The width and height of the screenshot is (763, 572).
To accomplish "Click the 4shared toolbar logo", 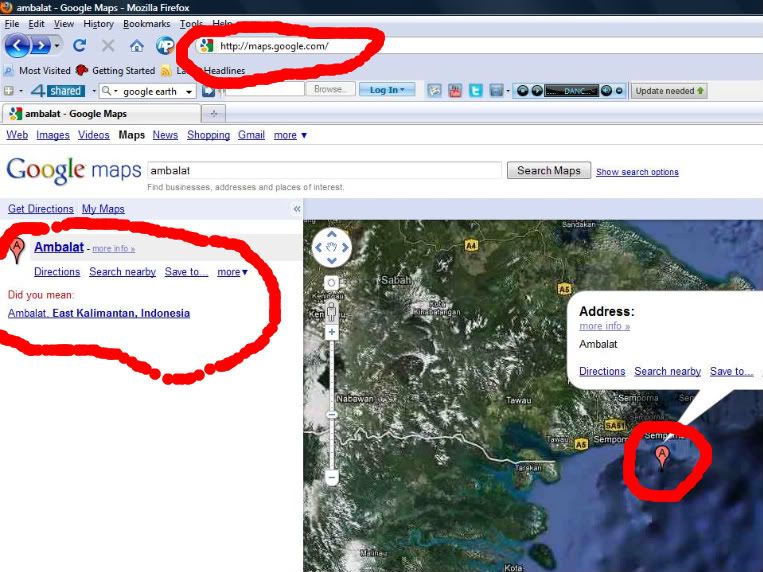I will pyautogui.click(x=57, y=91).
